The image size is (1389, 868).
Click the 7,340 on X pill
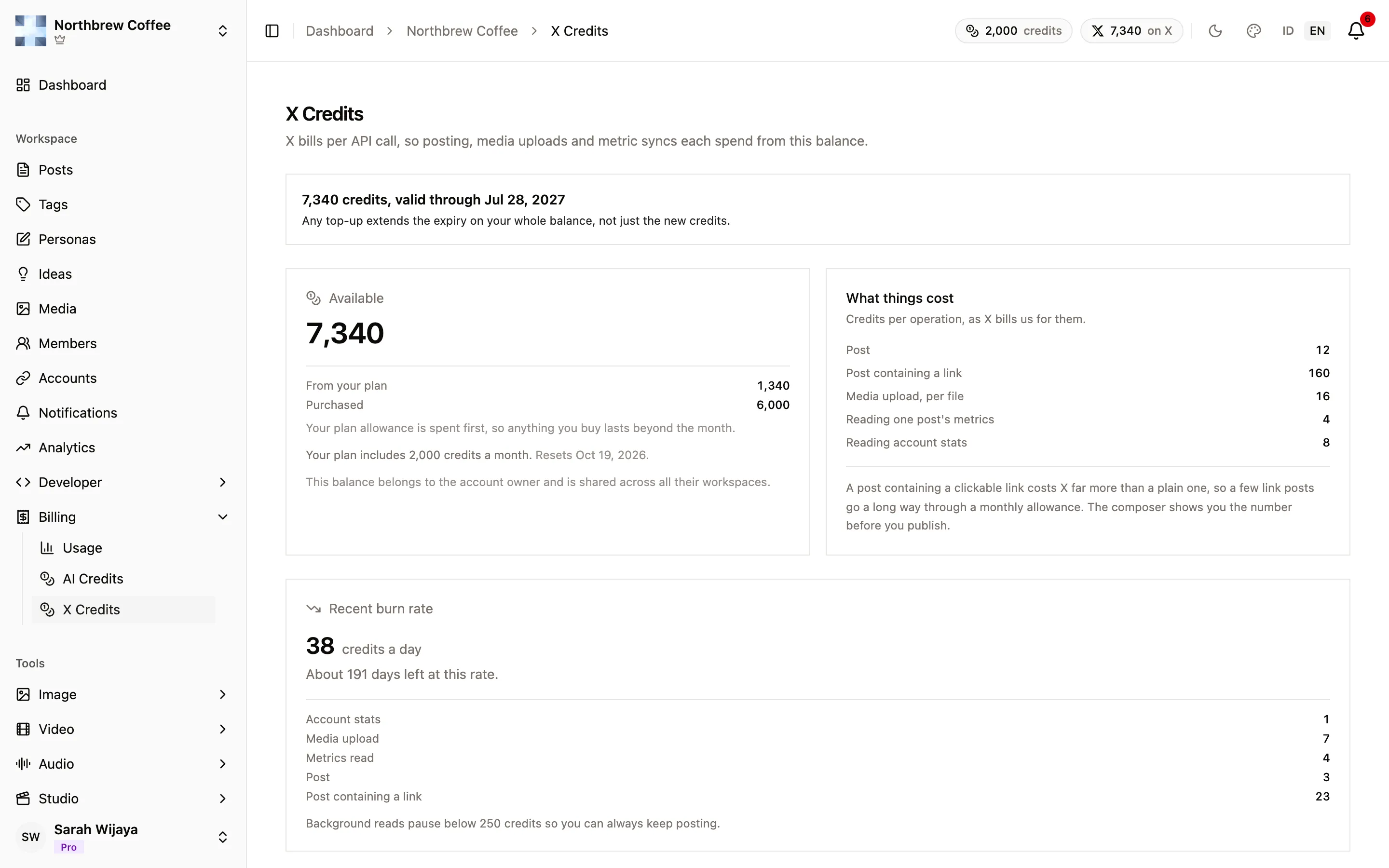pos(1131,31)
